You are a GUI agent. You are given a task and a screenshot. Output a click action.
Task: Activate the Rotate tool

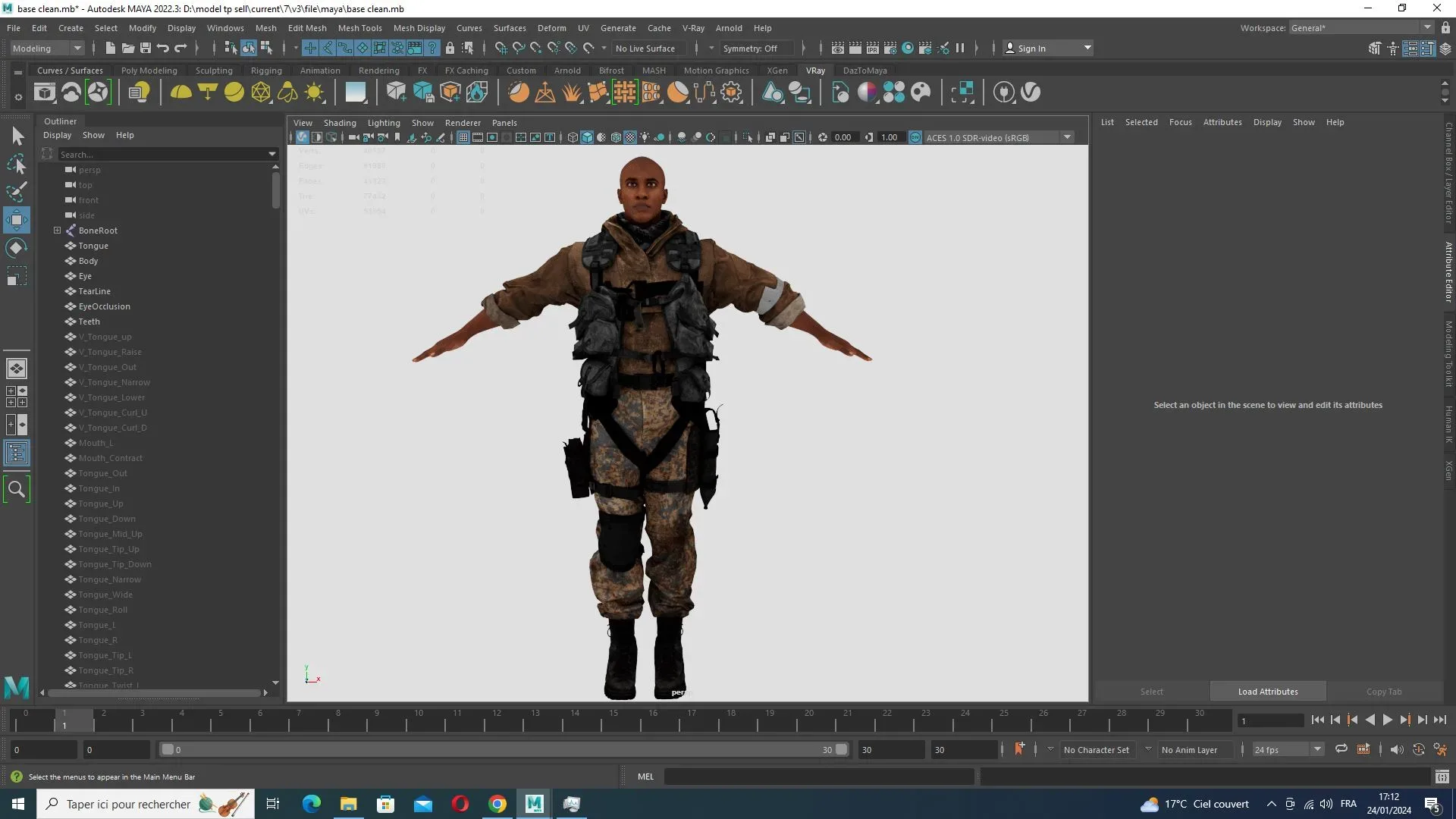pos(16,247)
